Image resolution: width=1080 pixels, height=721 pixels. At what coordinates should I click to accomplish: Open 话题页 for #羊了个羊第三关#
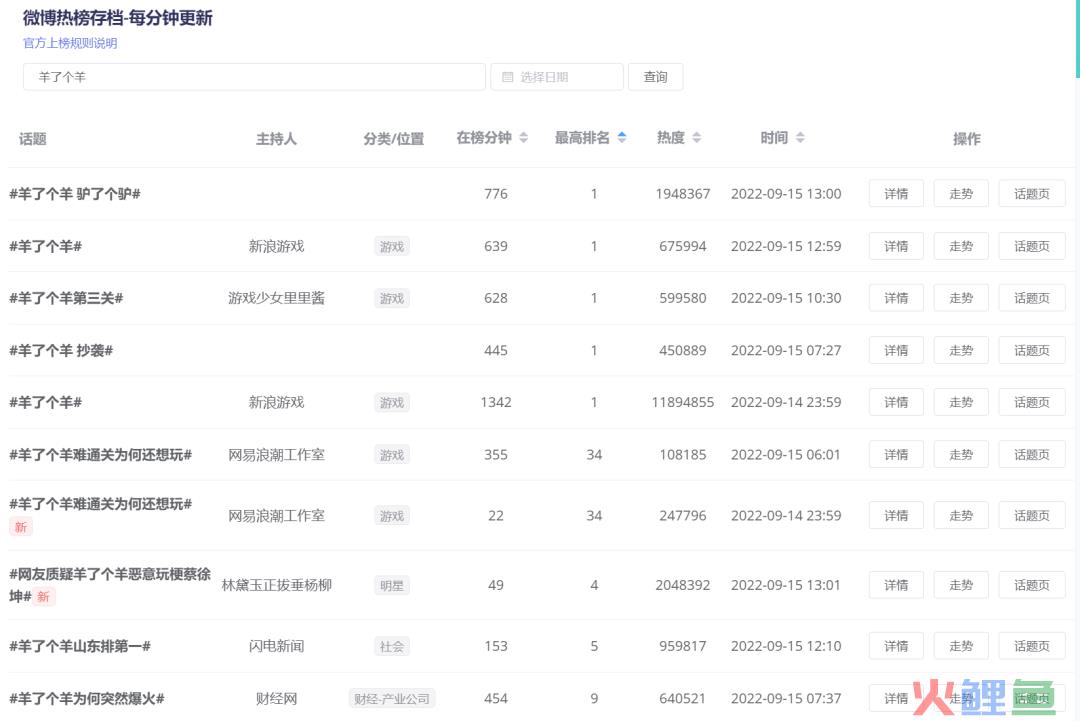[1032, 298]
